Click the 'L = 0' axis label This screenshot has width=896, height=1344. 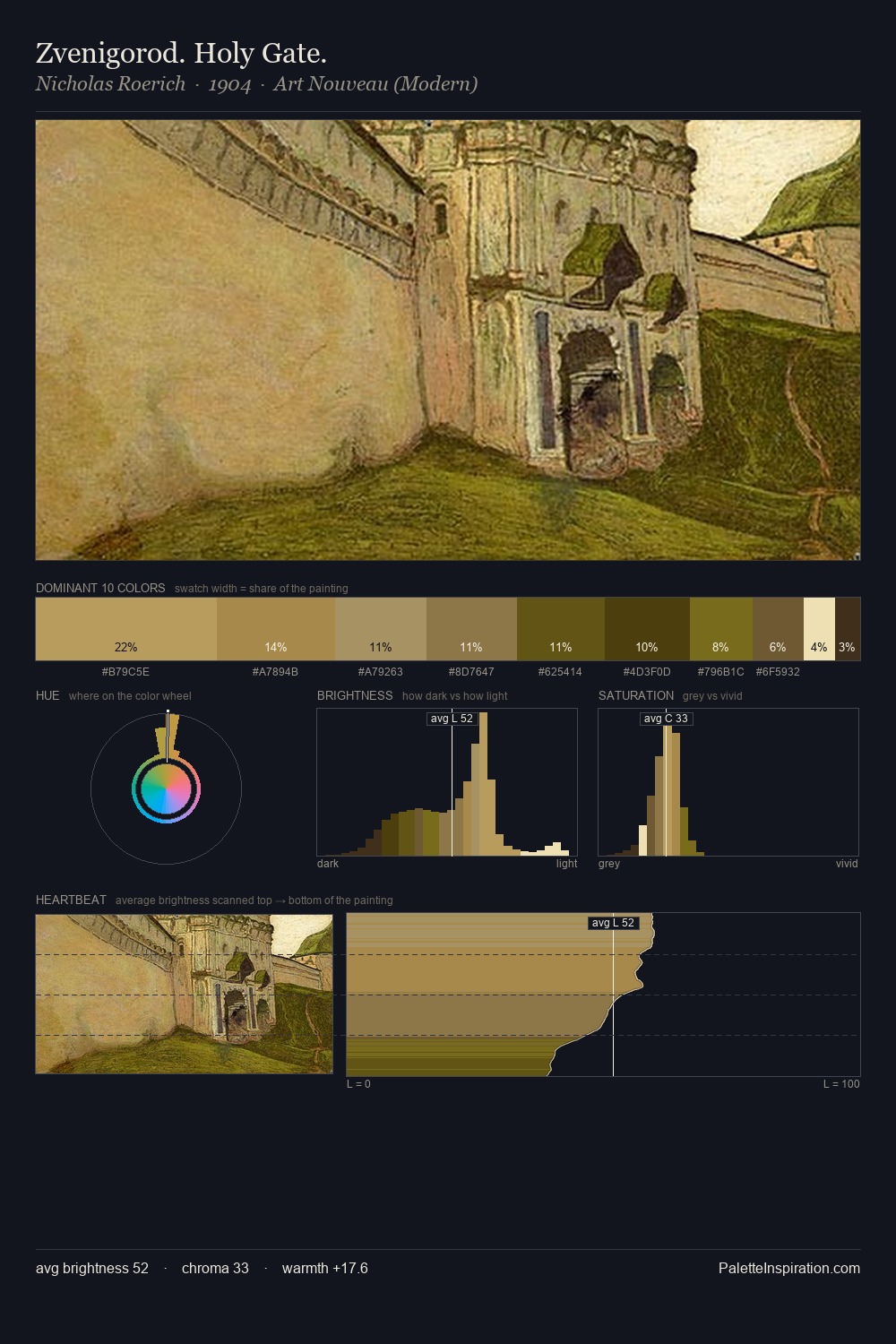coord(358,1084)
